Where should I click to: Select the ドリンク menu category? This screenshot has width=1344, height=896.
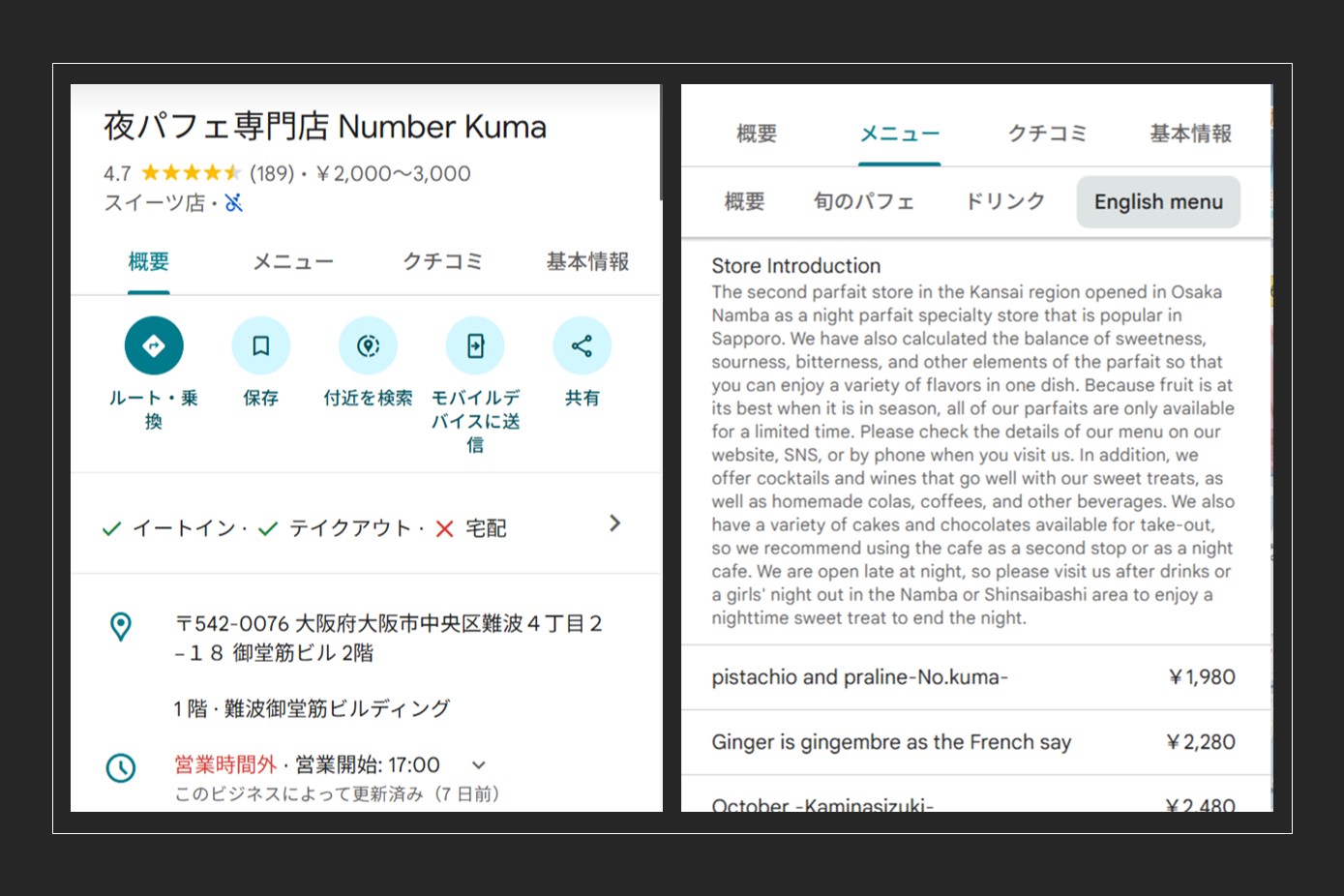tap(1005, 201)
